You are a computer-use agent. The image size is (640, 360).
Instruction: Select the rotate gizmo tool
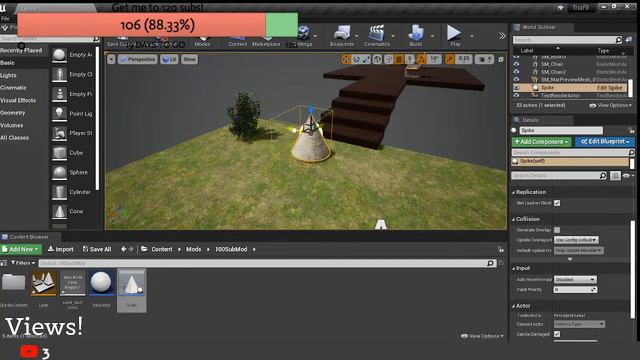pyautogui.click(x=356, y=59)
